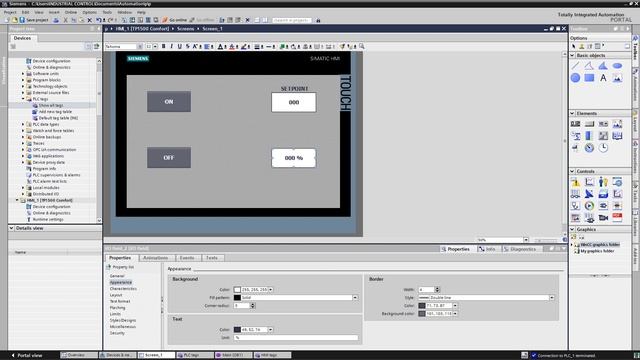Select the Ellipse basic object
The height and width of the screenshot is (360, 640).
617,66
